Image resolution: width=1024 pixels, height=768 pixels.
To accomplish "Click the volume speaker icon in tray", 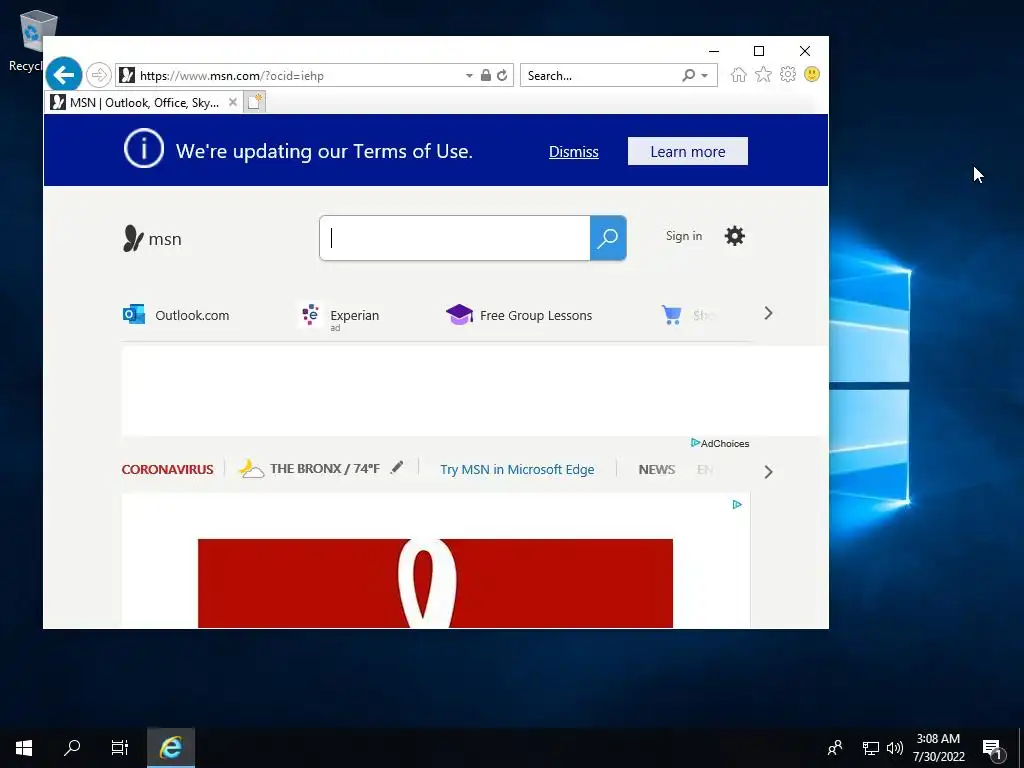I will pyautogui.click(x=895, y=748).
